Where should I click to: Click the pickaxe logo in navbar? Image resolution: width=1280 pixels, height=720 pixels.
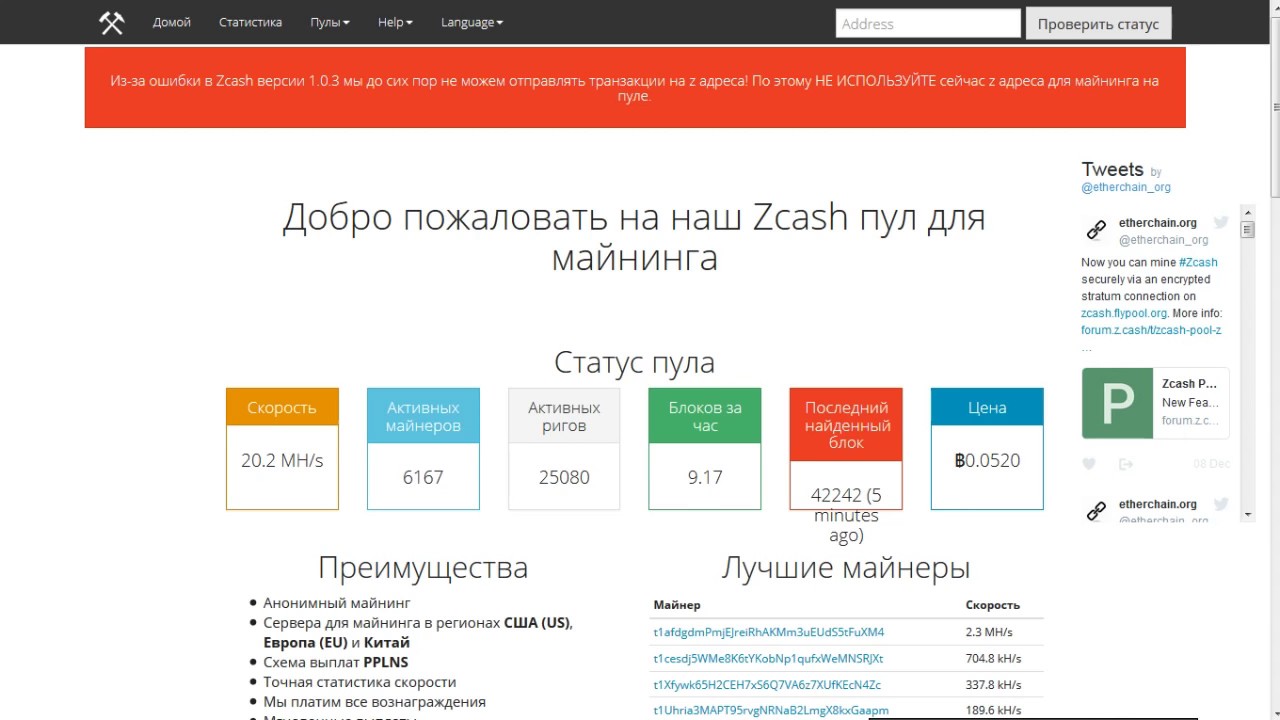(111, 22)
